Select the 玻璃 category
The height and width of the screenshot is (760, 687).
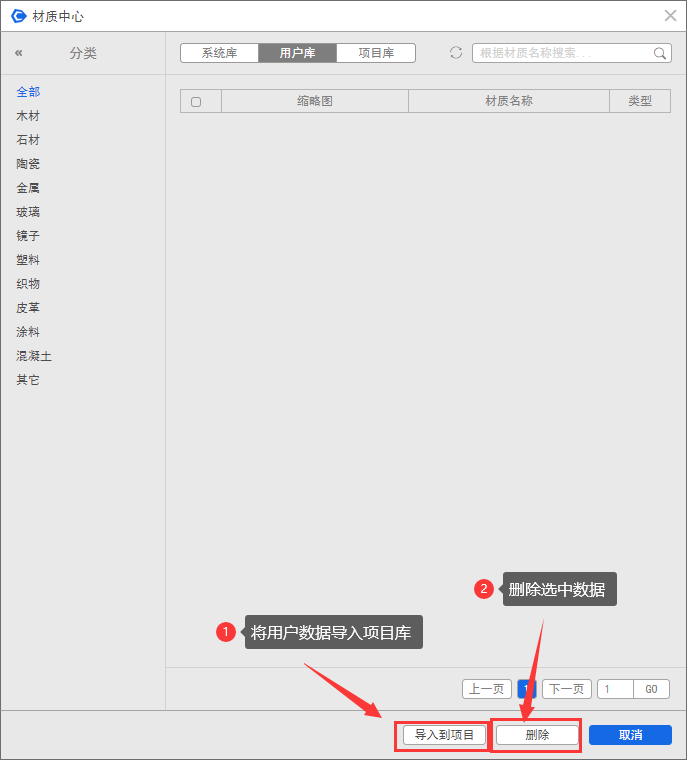pos(28,212)
